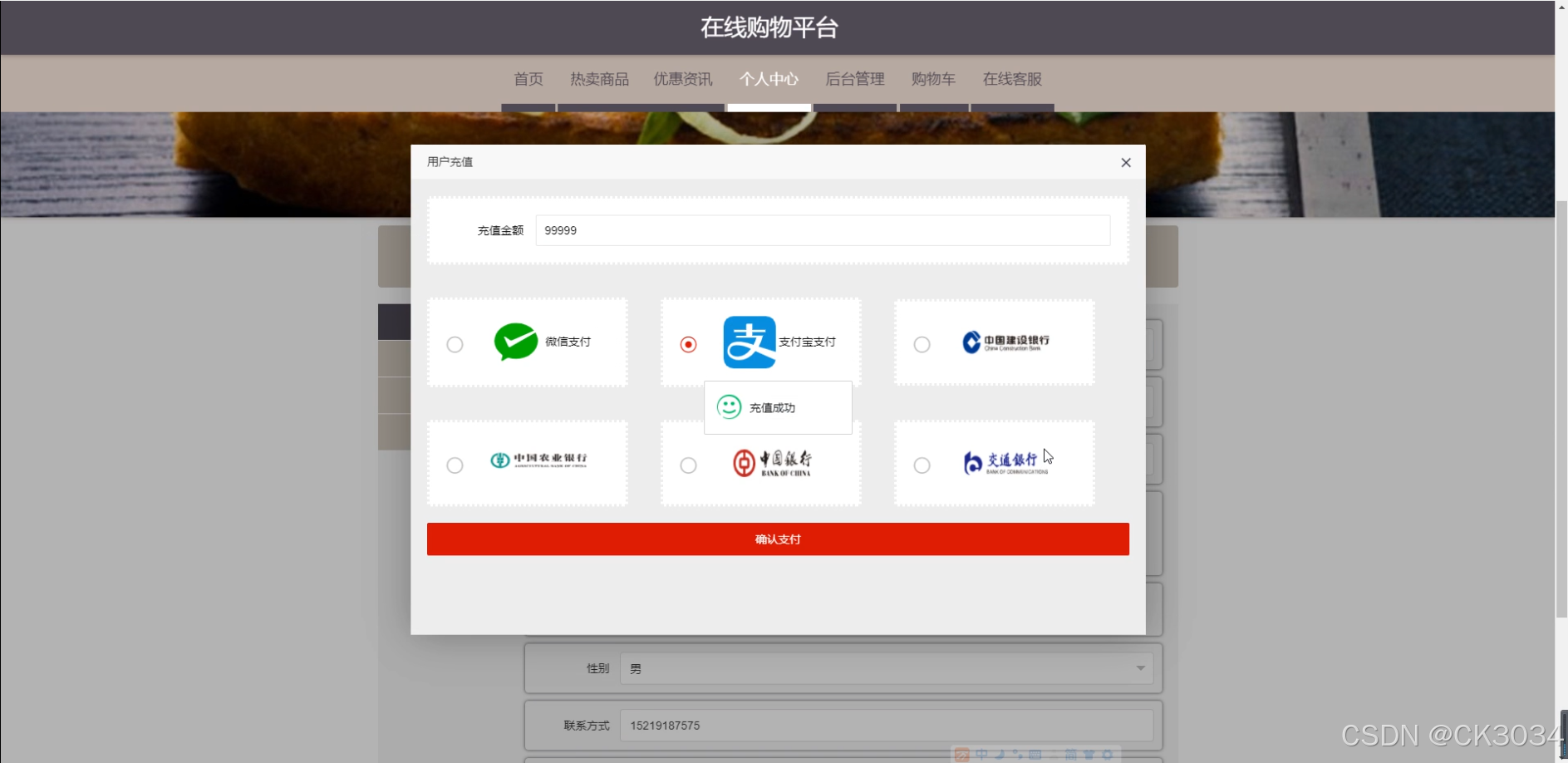Open 在线客服 navigation item
The width and height of the screenshot is (1568, 763).
(1012, 79)
